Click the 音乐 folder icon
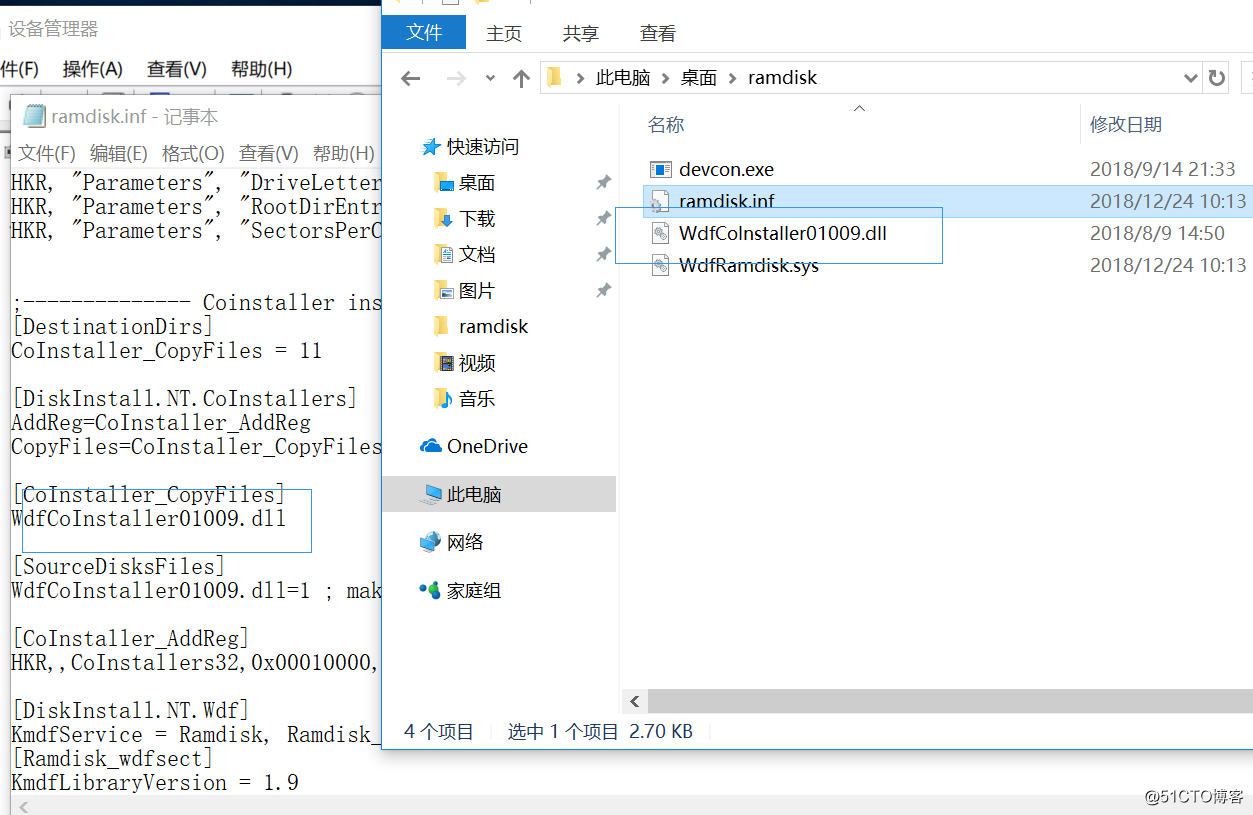The image size is (1253, 815). pyautogui.click(x=444, y=399)
